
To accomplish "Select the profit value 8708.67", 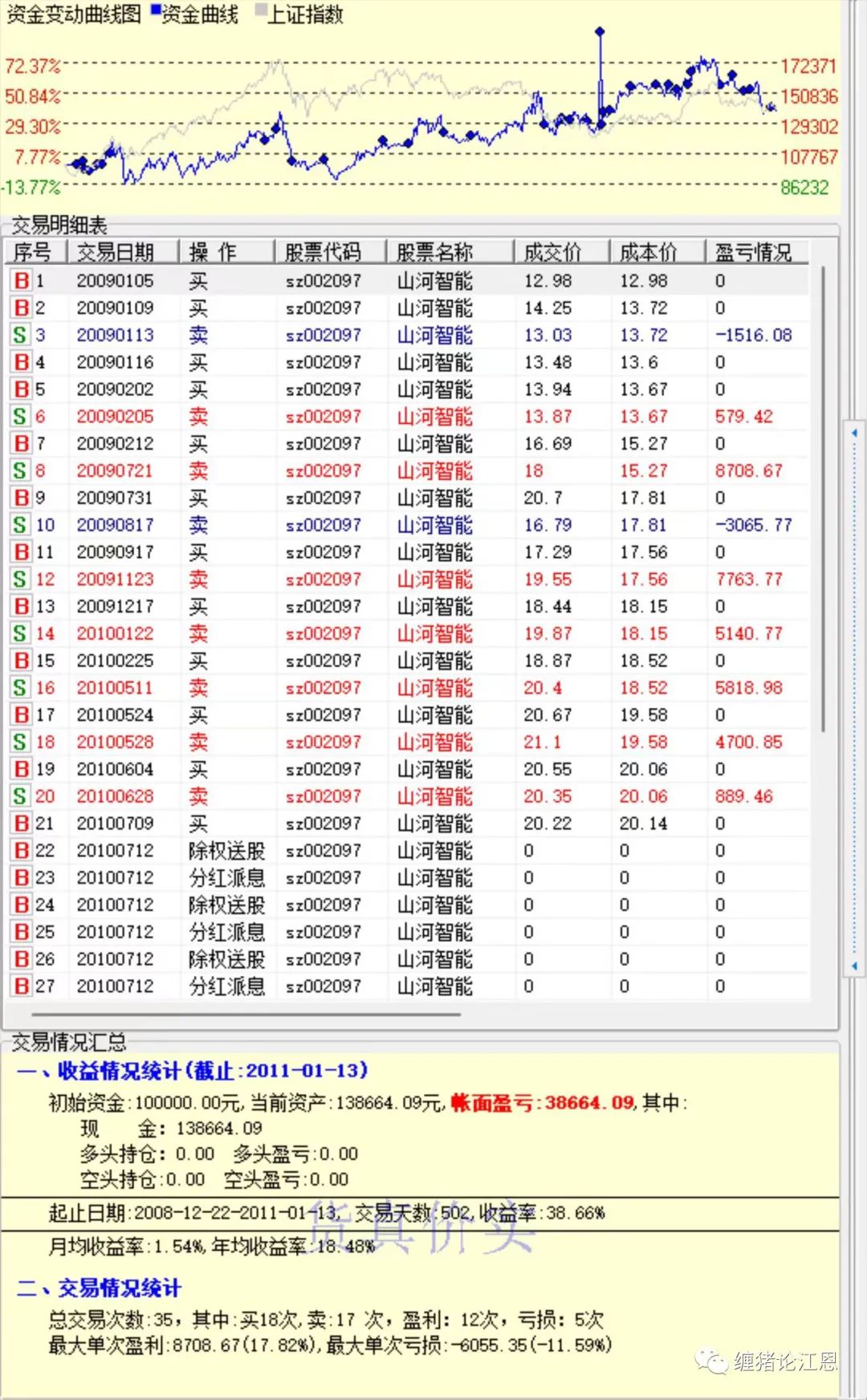I will click(748, 470).
